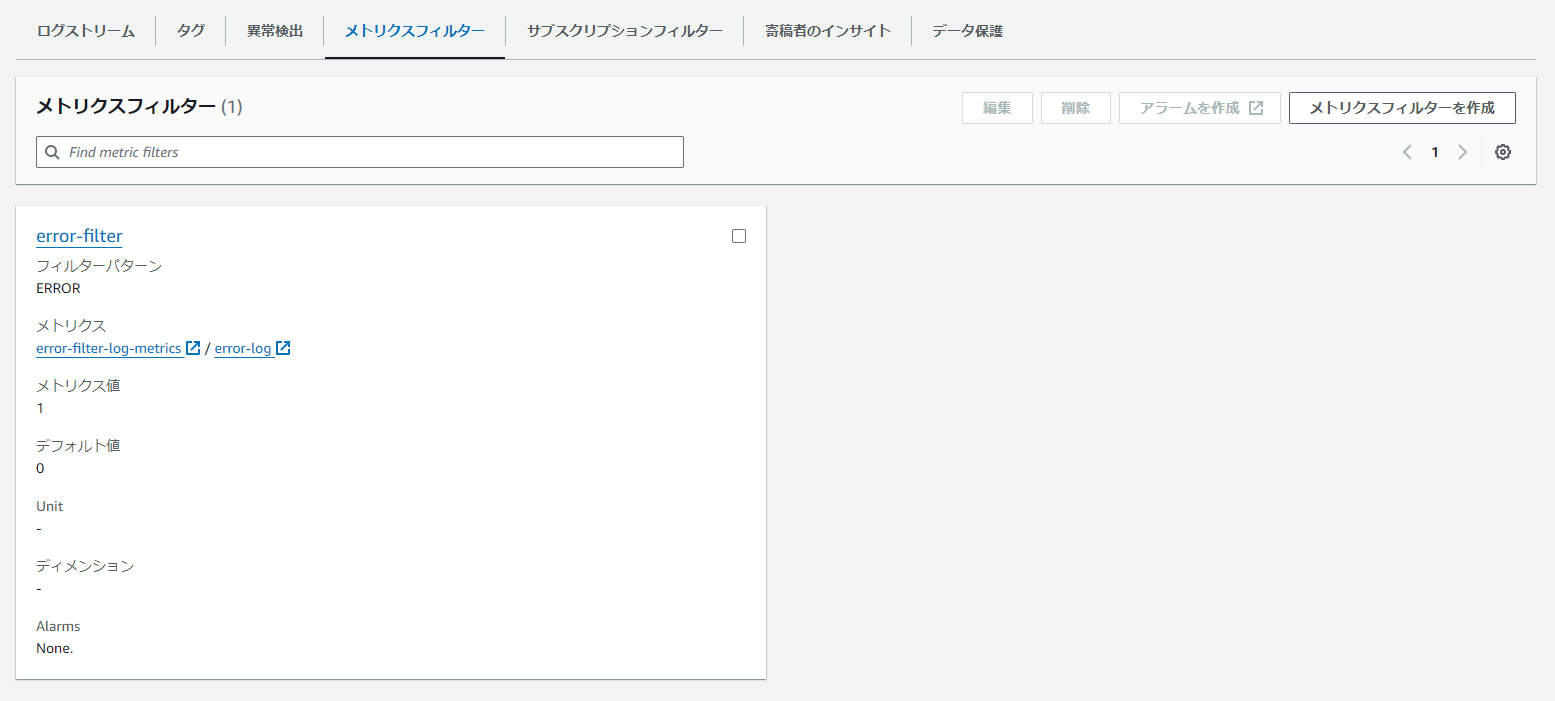Screen dimensions: 1555x701
Task: Click the ディメンション label
Action: click(x=85, y=566)
